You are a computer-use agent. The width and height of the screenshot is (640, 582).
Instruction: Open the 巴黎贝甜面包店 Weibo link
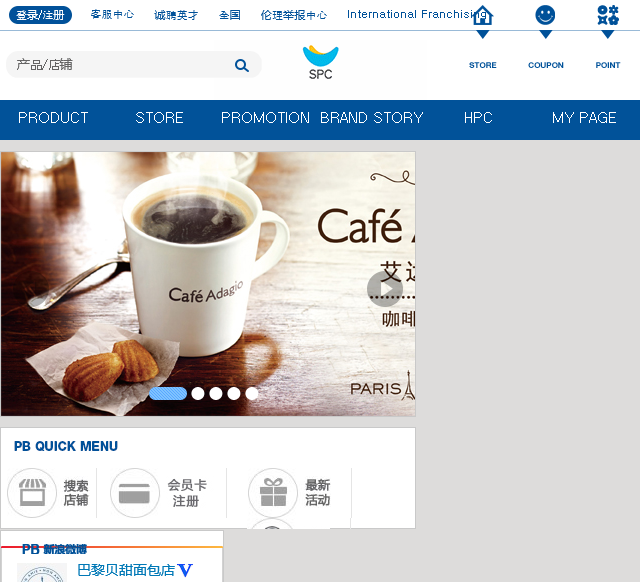[x=126, y=570]
